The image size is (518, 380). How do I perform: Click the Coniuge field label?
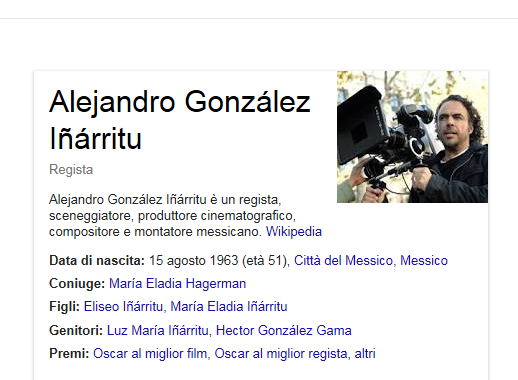coord(77,284)
